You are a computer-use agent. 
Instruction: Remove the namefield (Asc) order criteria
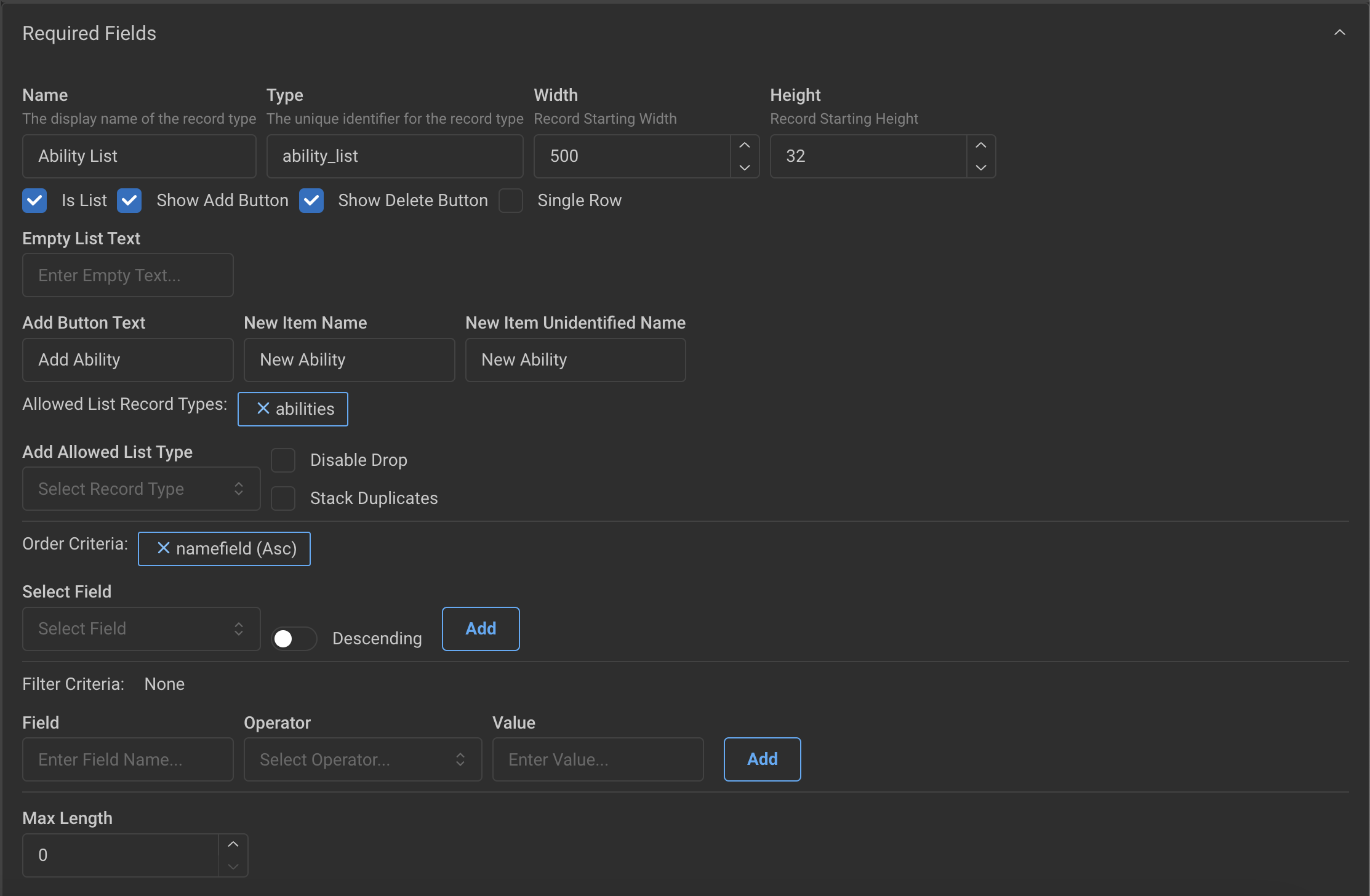[x=162, y=548]
